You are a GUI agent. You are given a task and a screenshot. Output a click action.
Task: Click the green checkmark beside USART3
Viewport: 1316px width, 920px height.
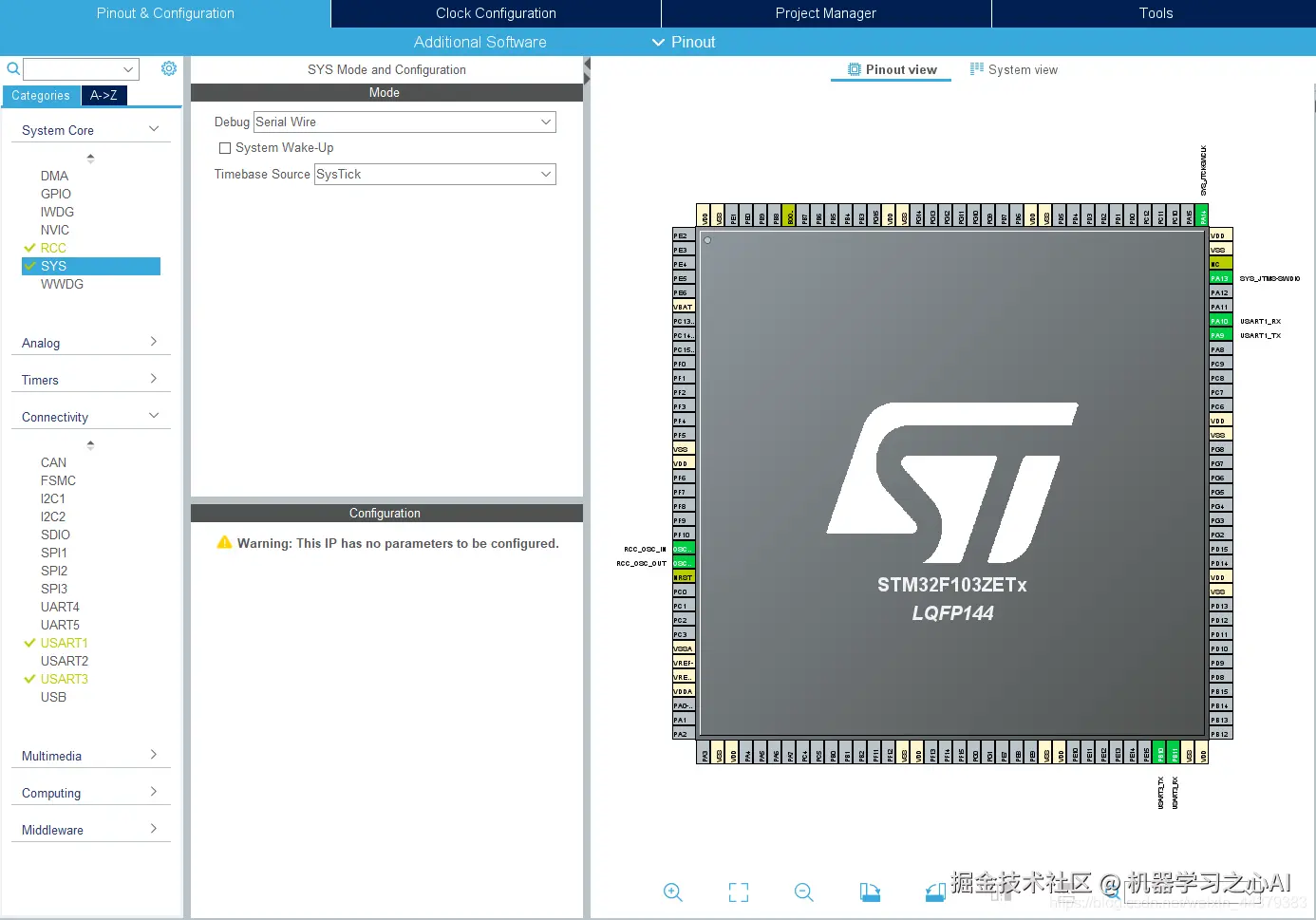click(x=29, y=679)
